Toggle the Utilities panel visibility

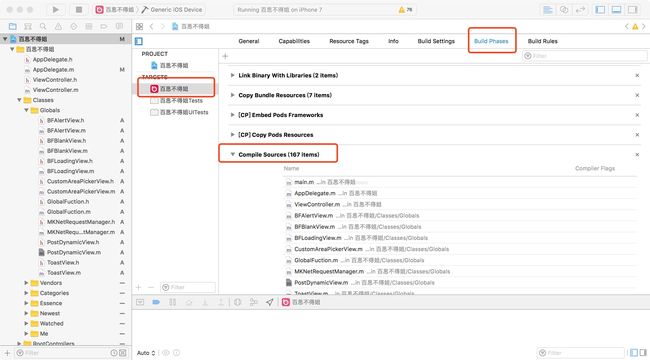point(633,10)
